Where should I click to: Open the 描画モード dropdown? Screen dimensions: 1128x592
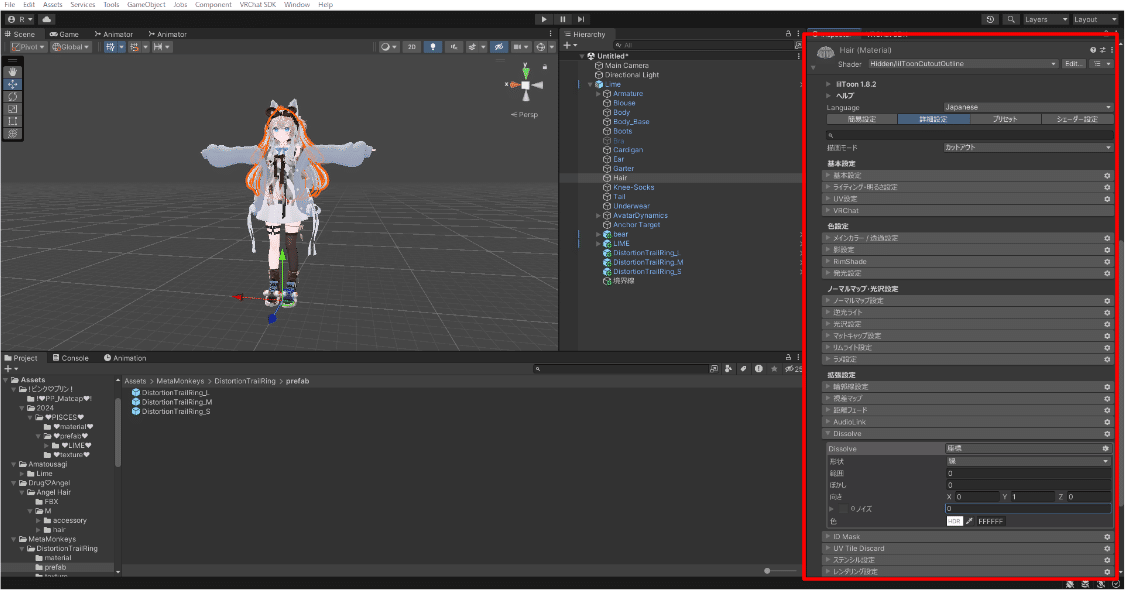[1027, 147]
